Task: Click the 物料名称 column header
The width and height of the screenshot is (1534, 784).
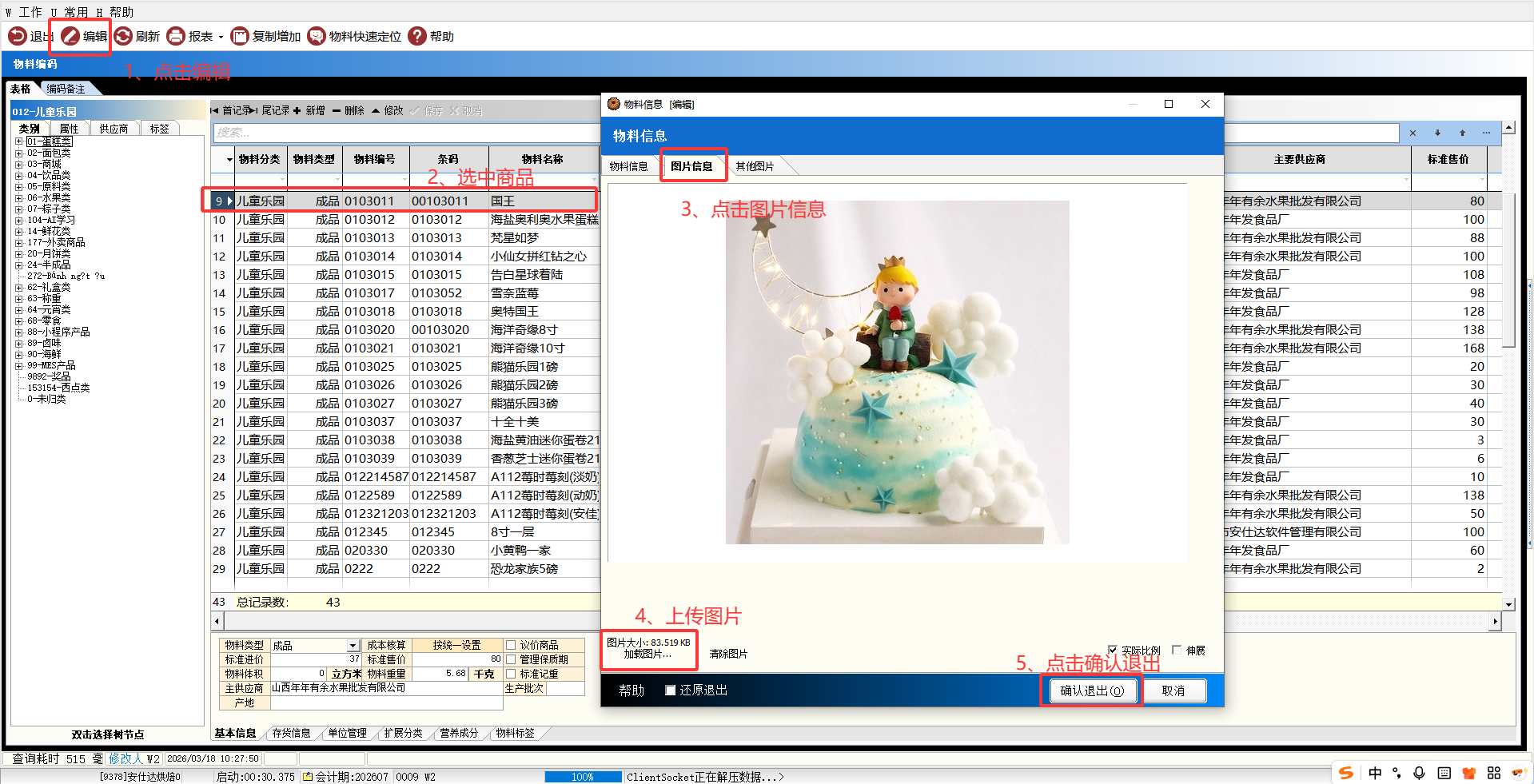Action: coord(543,159)
